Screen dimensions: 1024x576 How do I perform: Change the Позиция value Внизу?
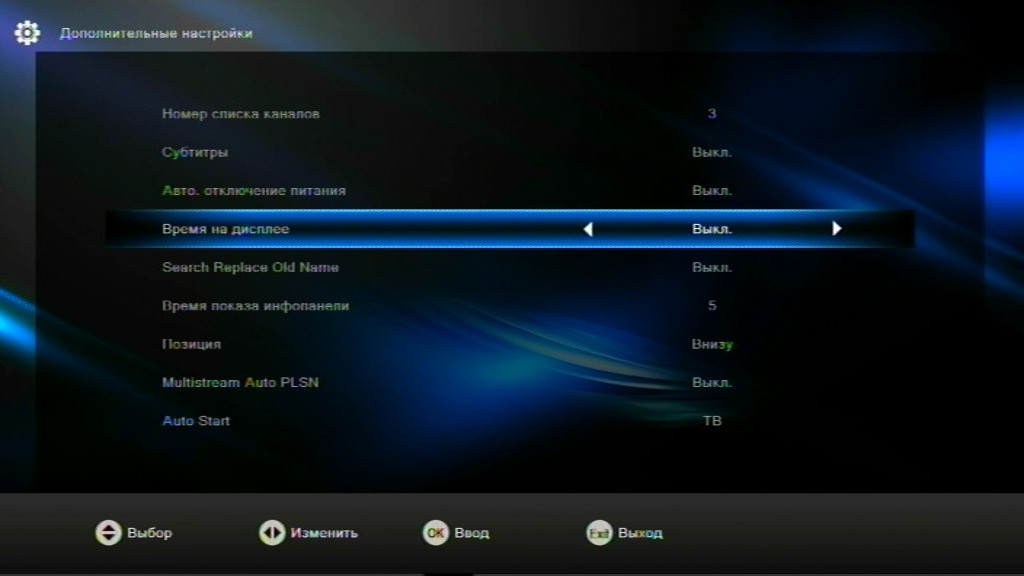[712, 344]
